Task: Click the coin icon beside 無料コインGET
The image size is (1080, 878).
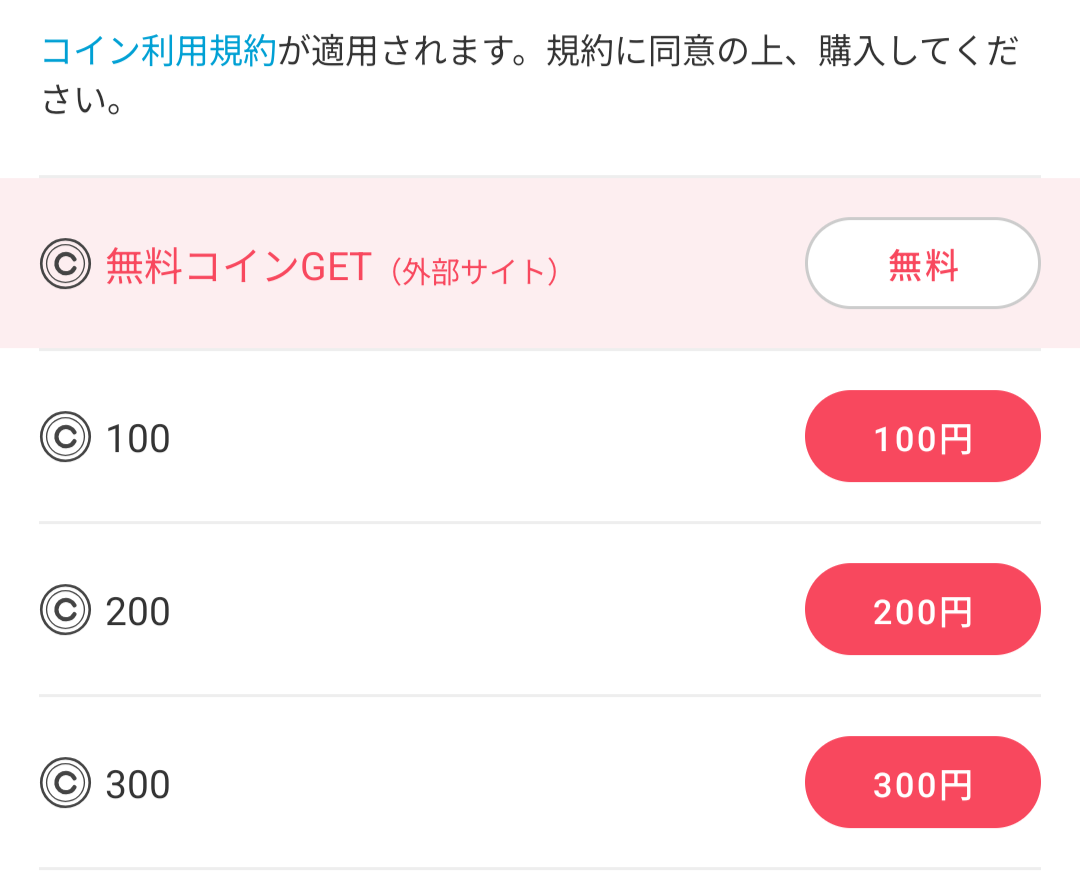Action: tap(65, 264)
